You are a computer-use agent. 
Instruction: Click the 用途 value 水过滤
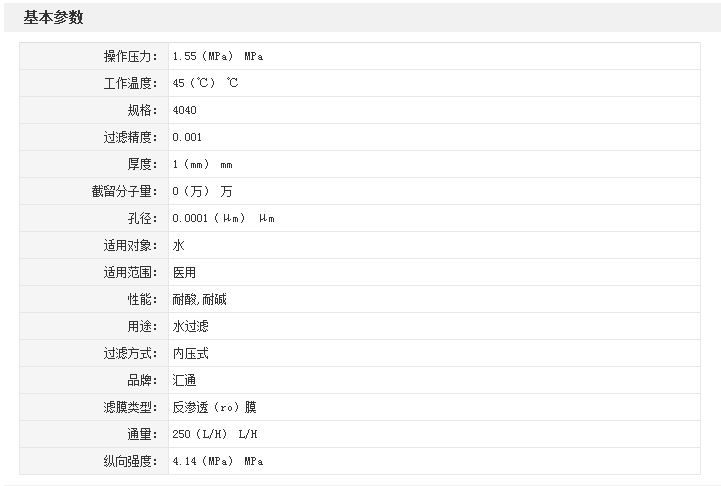point(190,326)
